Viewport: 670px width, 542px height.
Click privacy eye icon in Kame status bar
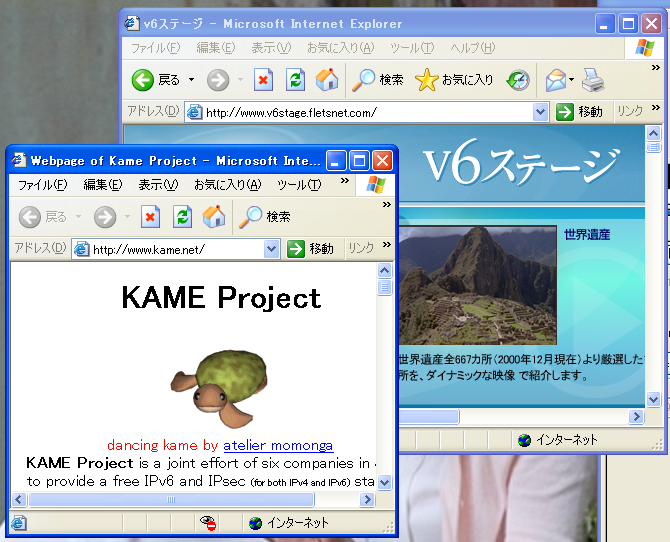[209, 523]
